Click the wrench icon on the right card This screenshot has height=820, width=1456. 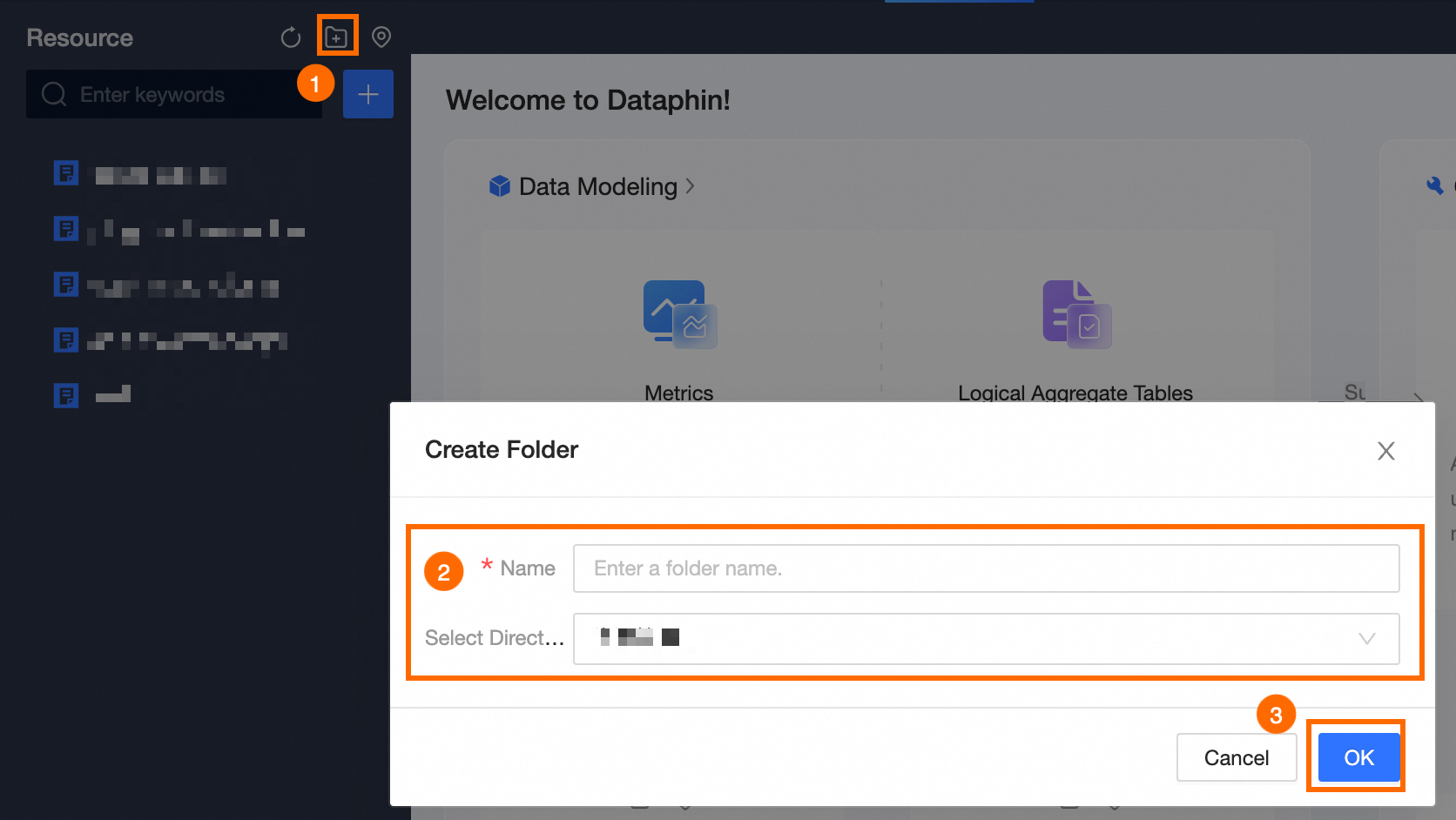coord(1435,185)
